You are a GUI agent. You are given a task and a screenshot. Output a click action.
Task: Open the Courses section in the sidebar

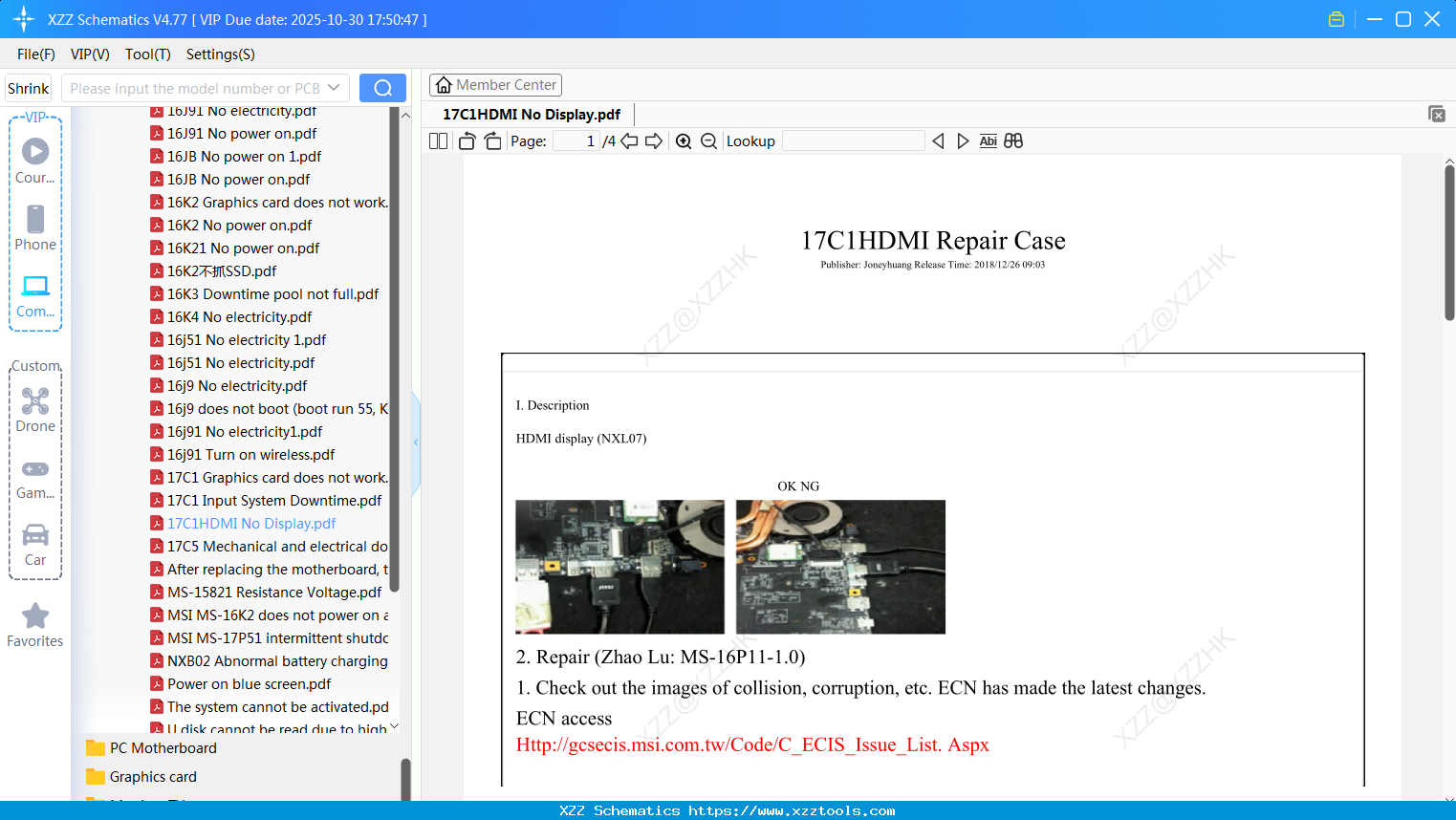point(35,161)
